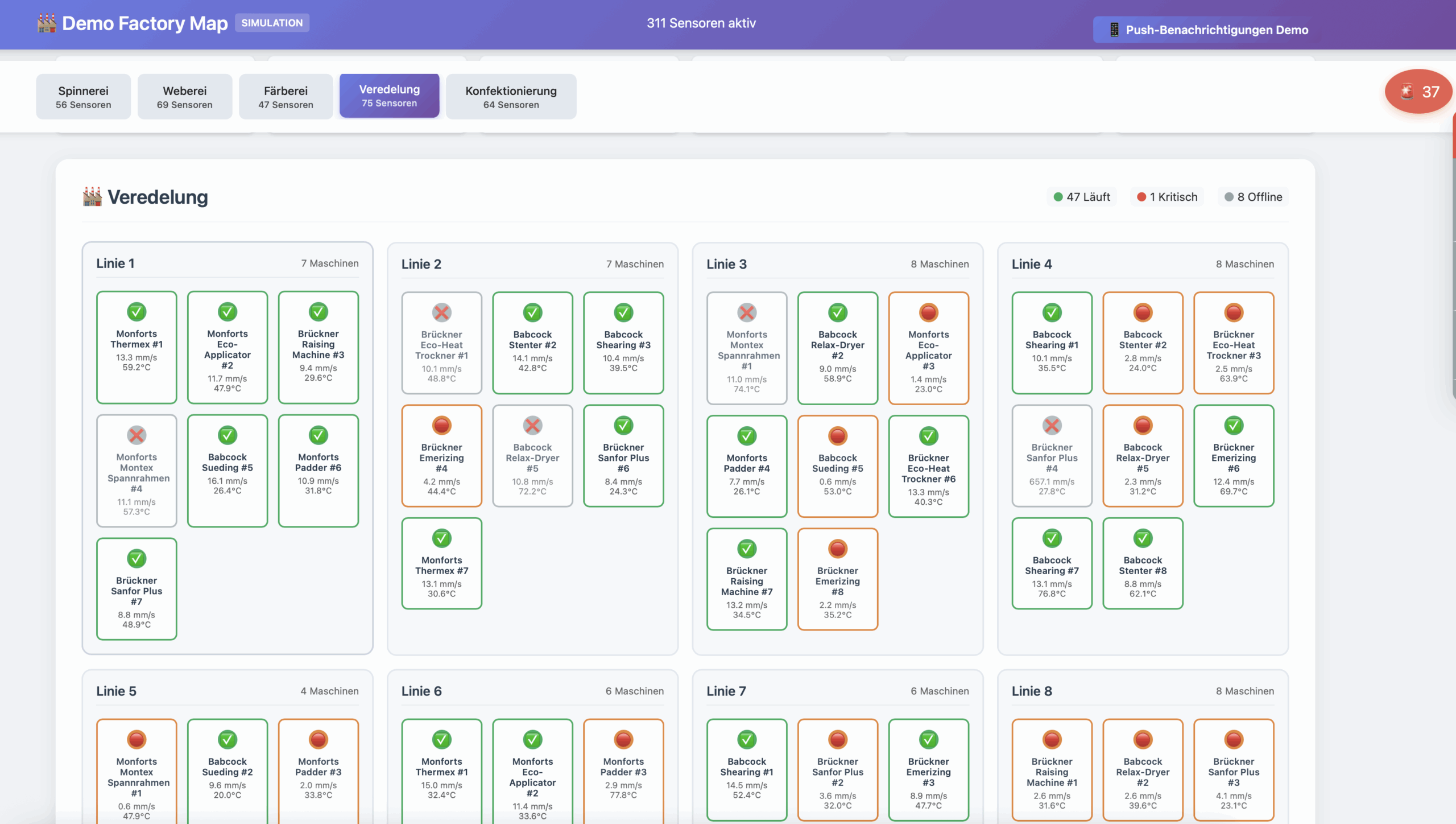
Task: Open the Brückner Raising Machine #1 card
Action: (1052, 770)
